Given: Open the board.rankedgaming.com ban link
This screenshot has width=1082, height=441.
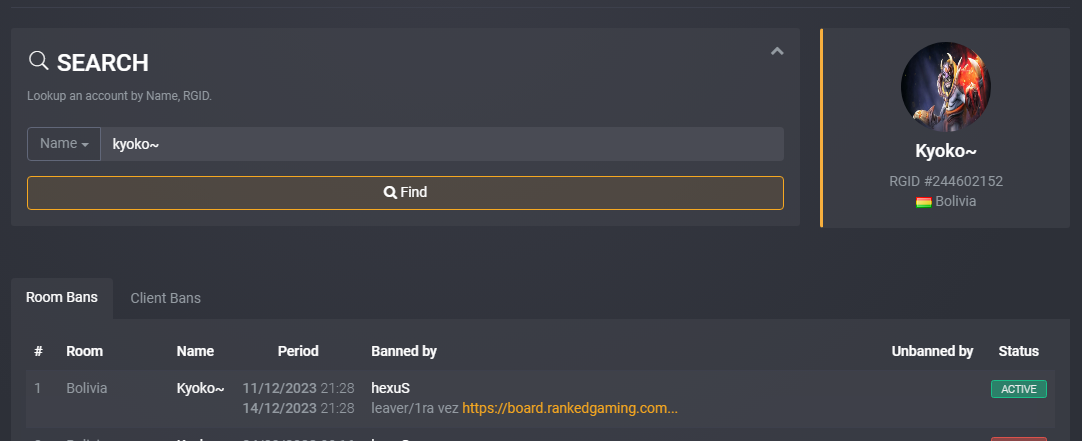Looking at the screenshot, I should [x=570, y=408].
